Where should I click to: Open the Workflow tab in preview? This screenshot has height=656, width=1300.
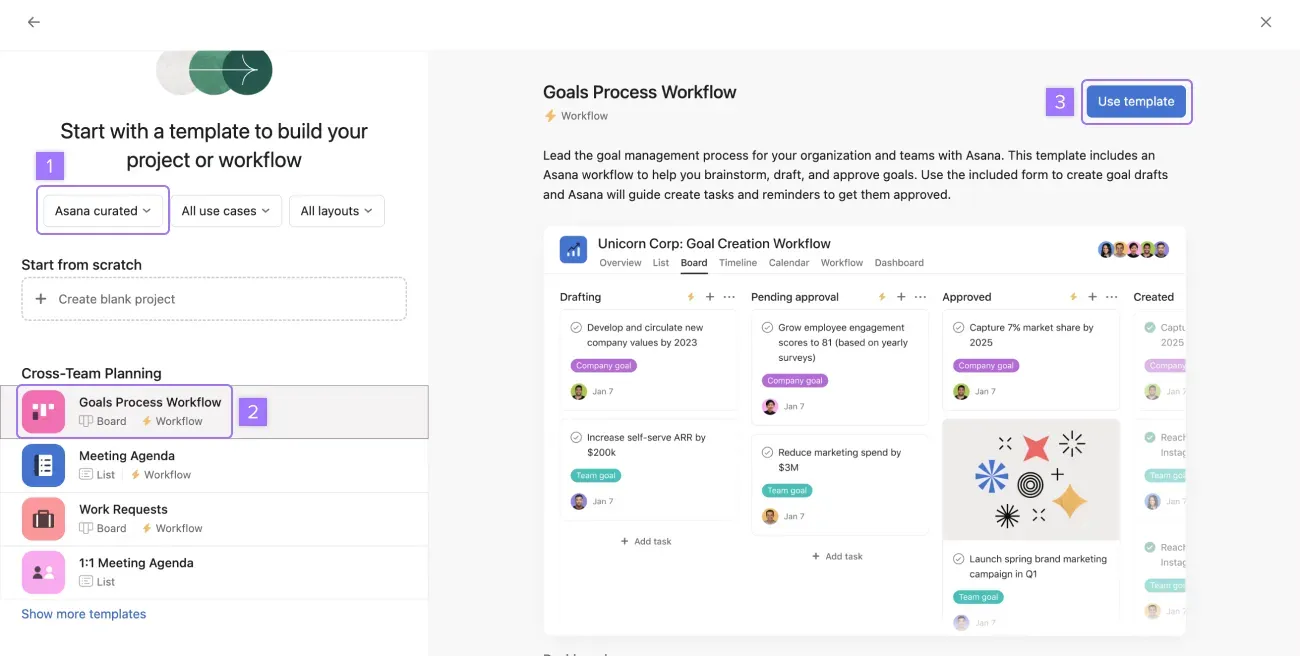[842, 263]
